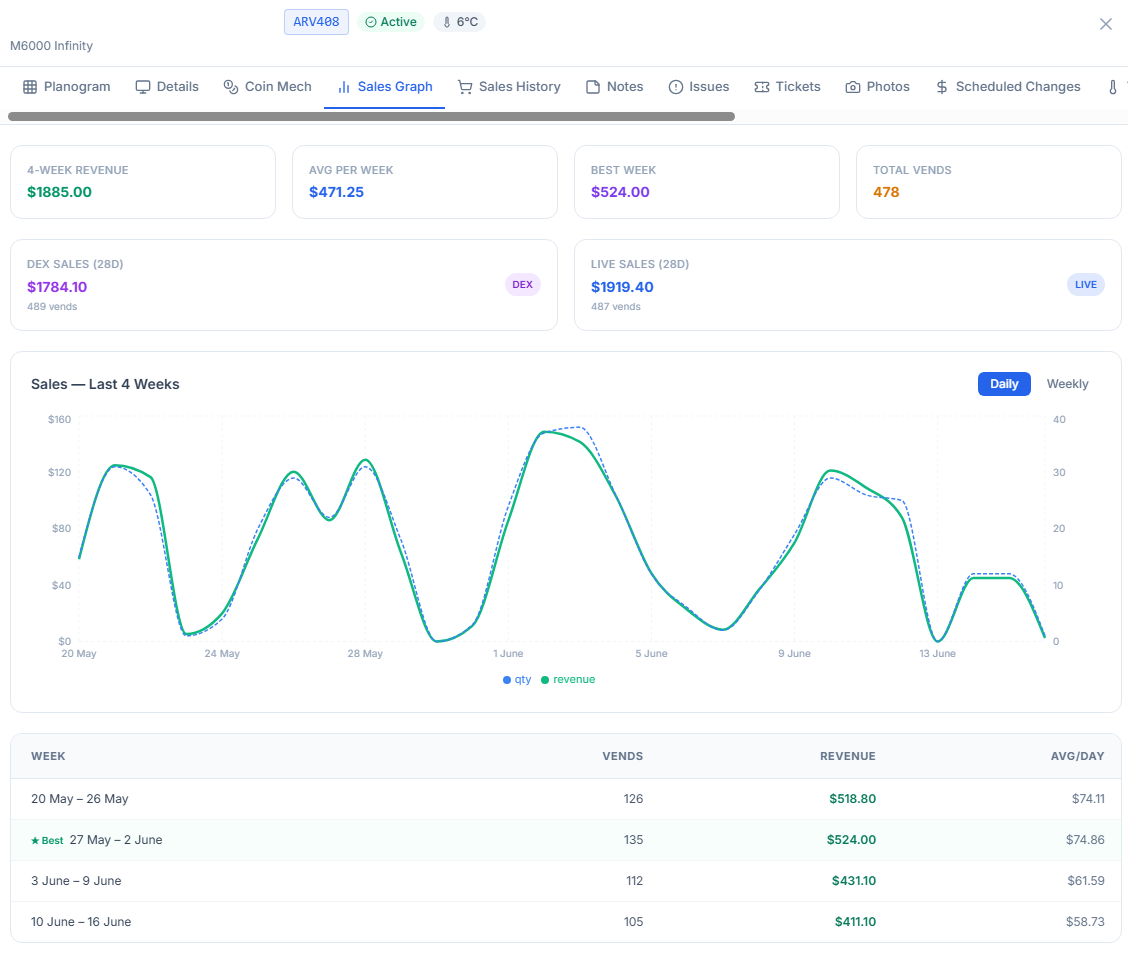Switch to the Sales Graph tab
The height and width of the screenshot is (953, 1128).
pos(384,87)
